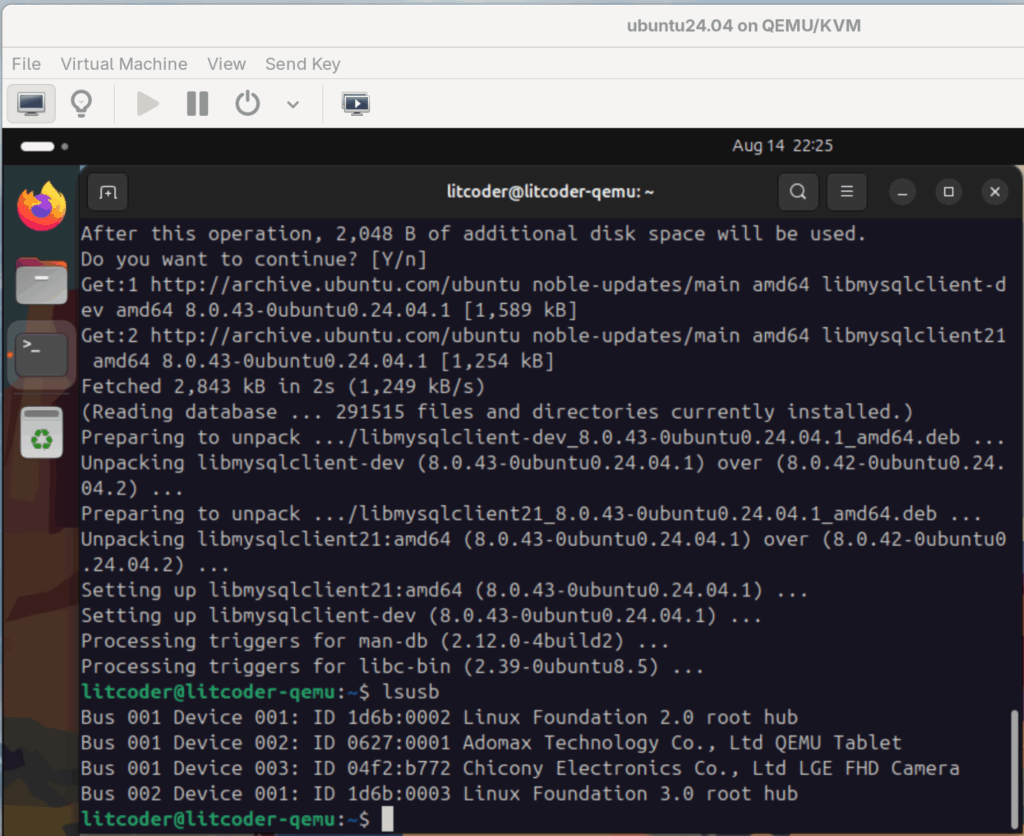
Task: Open the File menu
Action: [26, 64]
